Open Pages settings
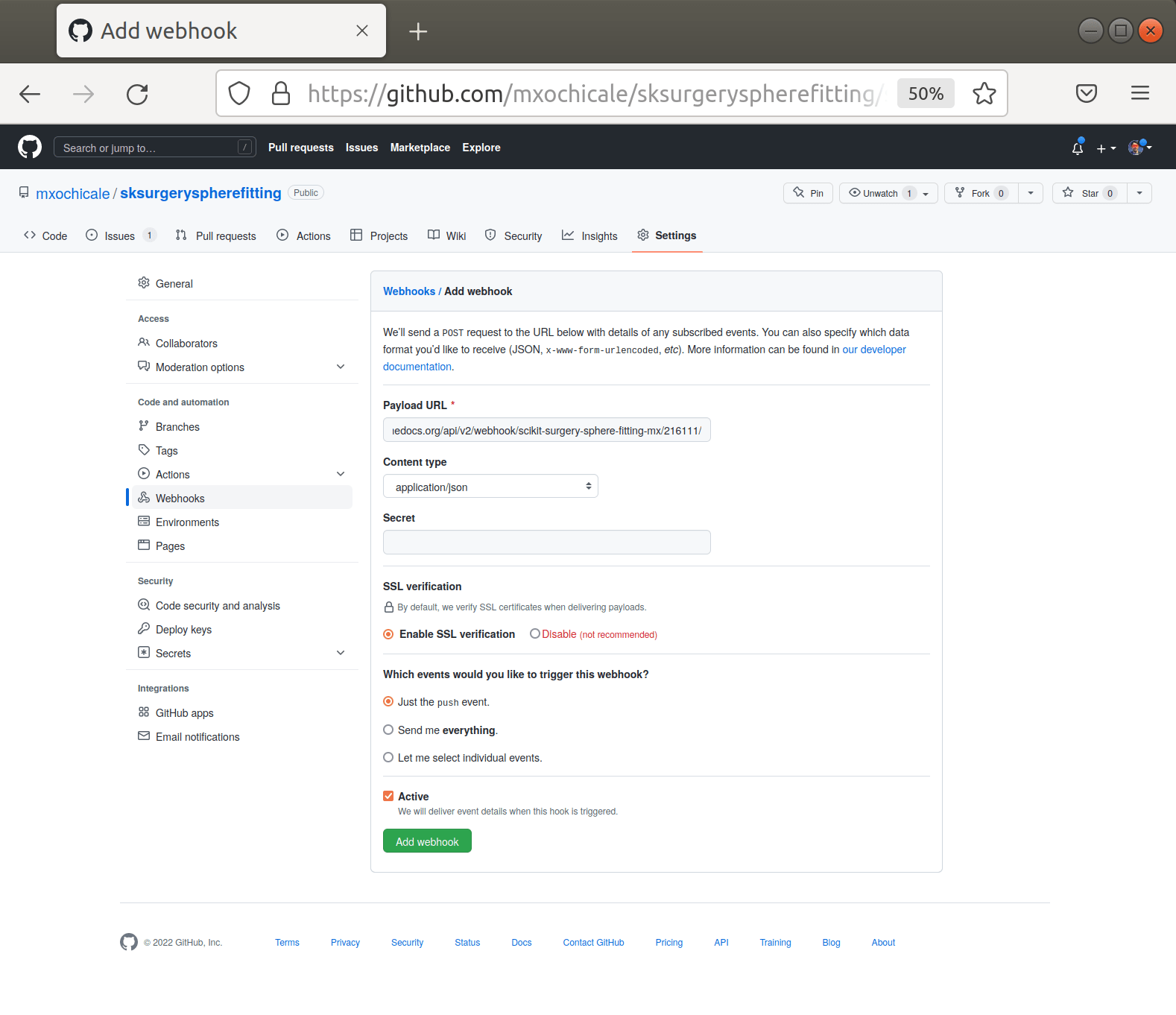 point(242,546)
